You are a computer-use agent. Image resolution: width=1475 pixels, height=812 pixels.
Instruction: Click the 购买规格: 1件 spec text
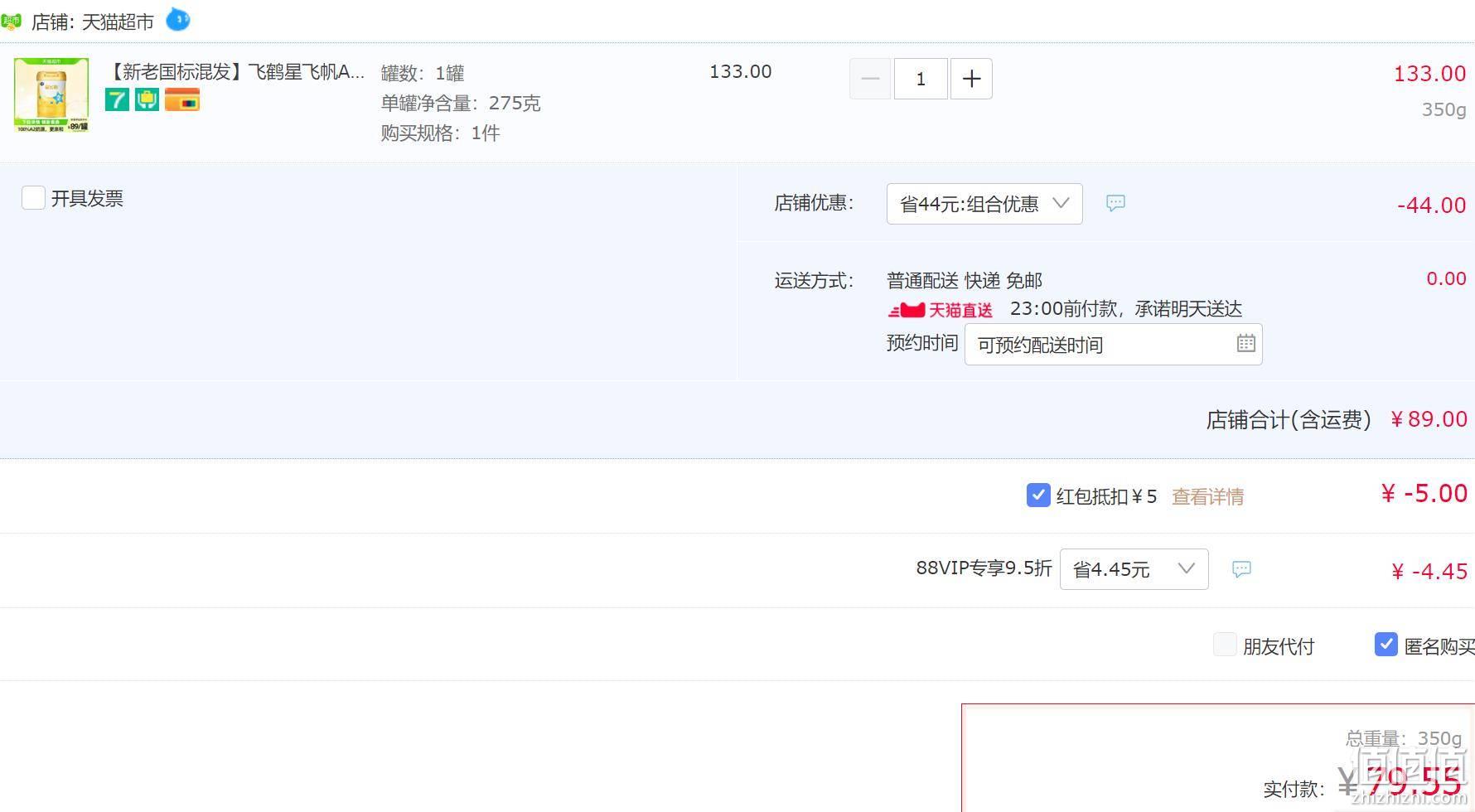click(x=440, y=133)
